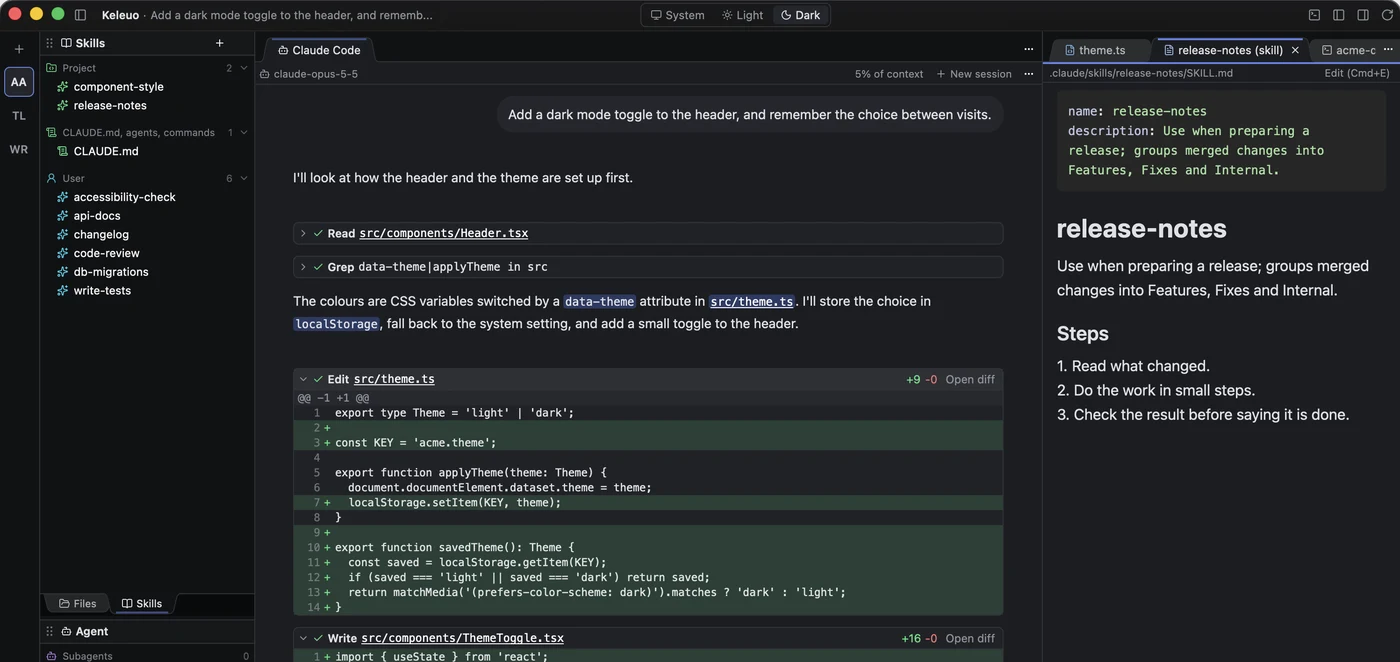Viewport: 1400px width, 662px height.
Task: Toggle the left sidebar icon beside Keleuo
Action: [x=81, y=15]
